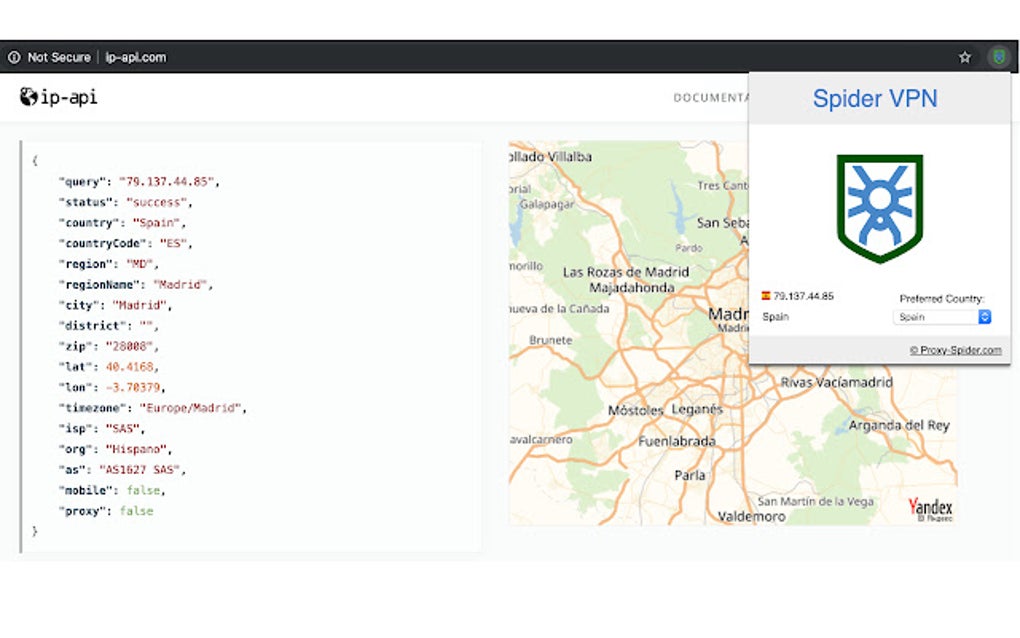Click the Yandex logo on the map
Viewport: 1020px width, 638px height.
pos(930,508)
